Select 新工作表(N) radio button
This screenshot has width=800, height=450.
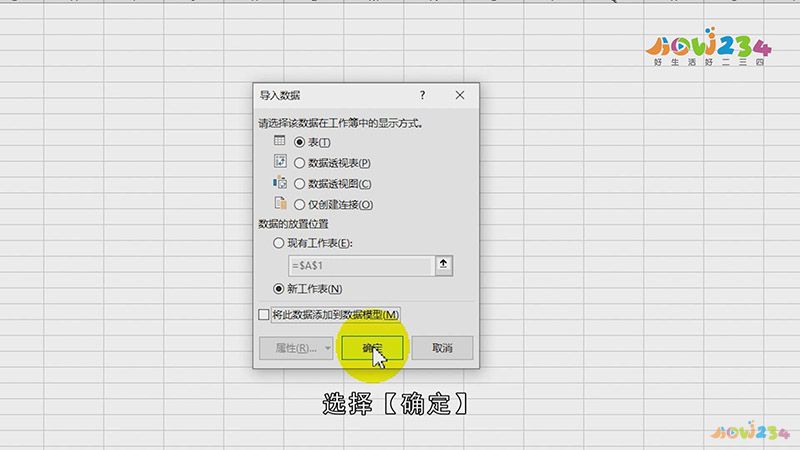pyautogui.click(x=279, y=289)
